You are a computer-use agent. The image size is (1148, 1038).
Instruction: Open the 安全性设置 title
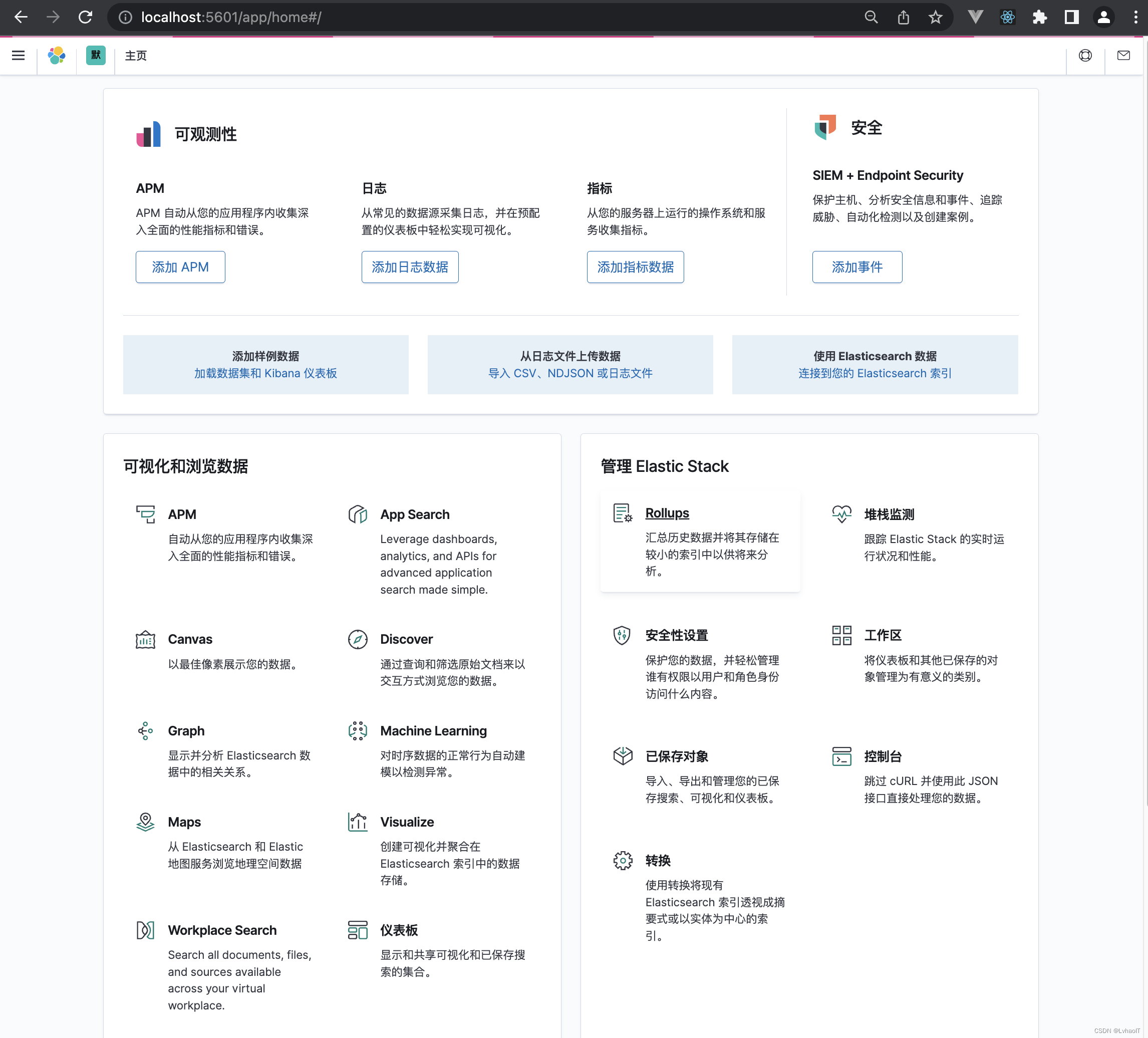677,635
